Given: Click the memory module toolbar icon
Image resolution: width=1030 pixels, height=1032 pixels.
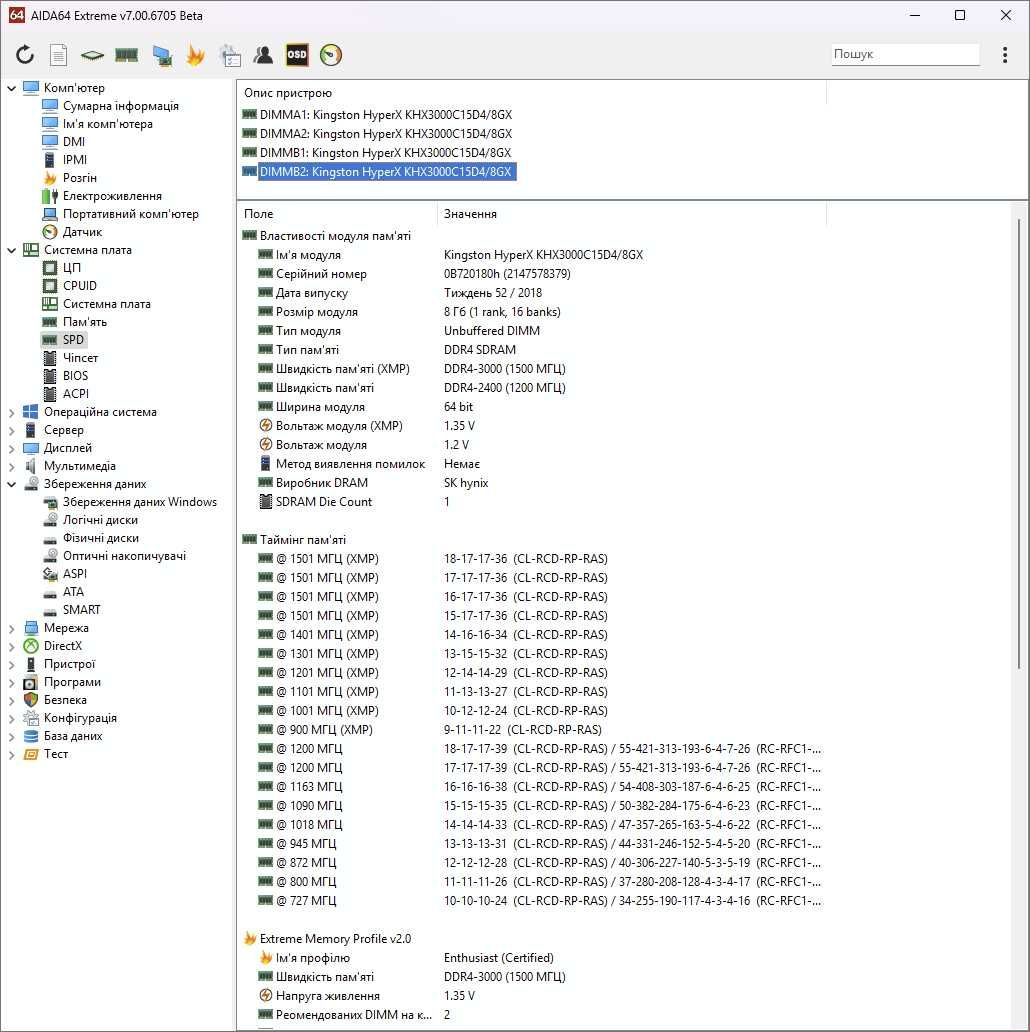Looking at the screenshot, I should point(126,55).
